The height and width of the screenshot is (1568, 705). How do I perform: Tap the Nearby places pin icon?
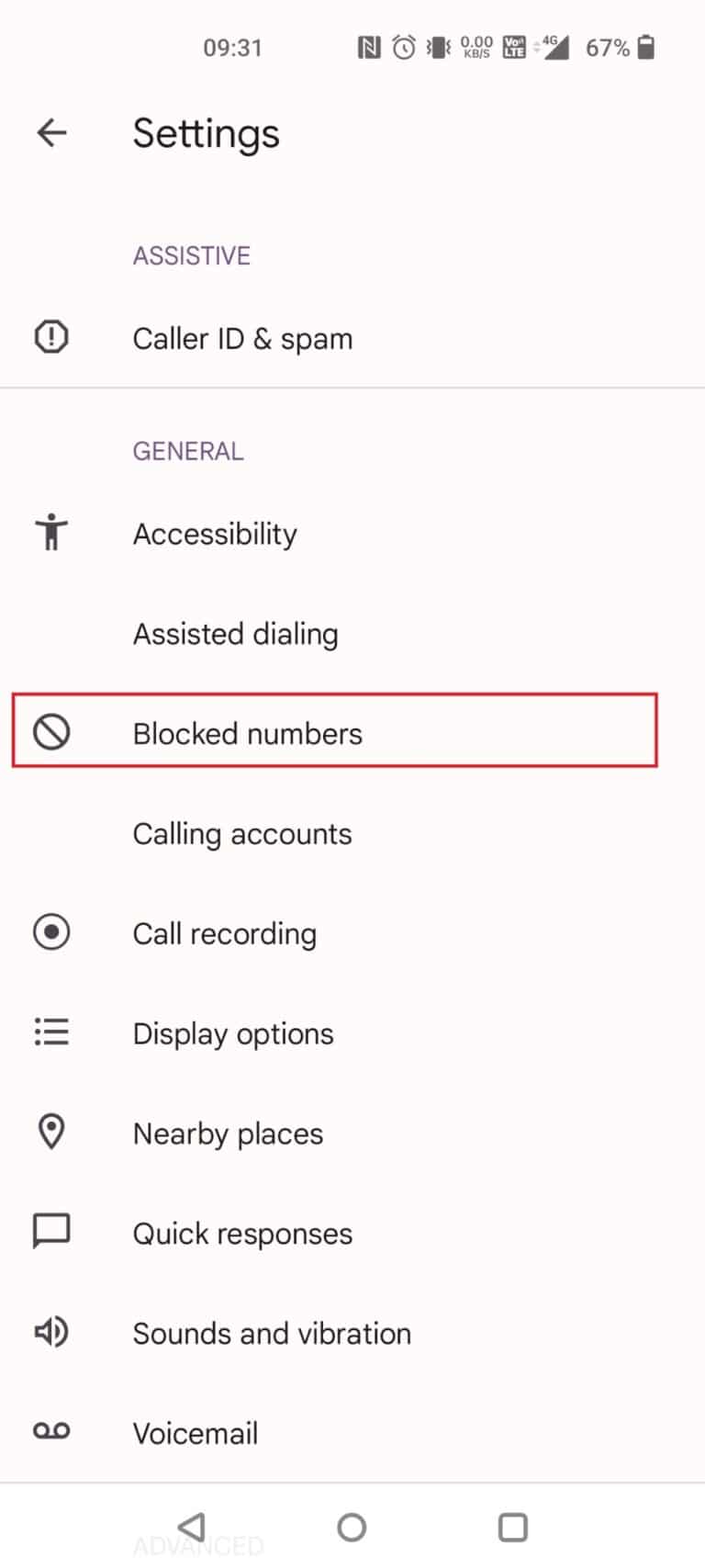[51, 1132]
